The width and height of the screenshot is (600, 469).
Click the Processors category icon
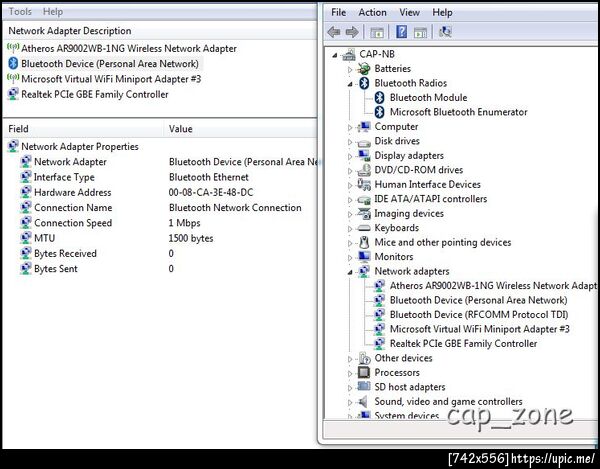pyautogui.click(x=364, y=372)
